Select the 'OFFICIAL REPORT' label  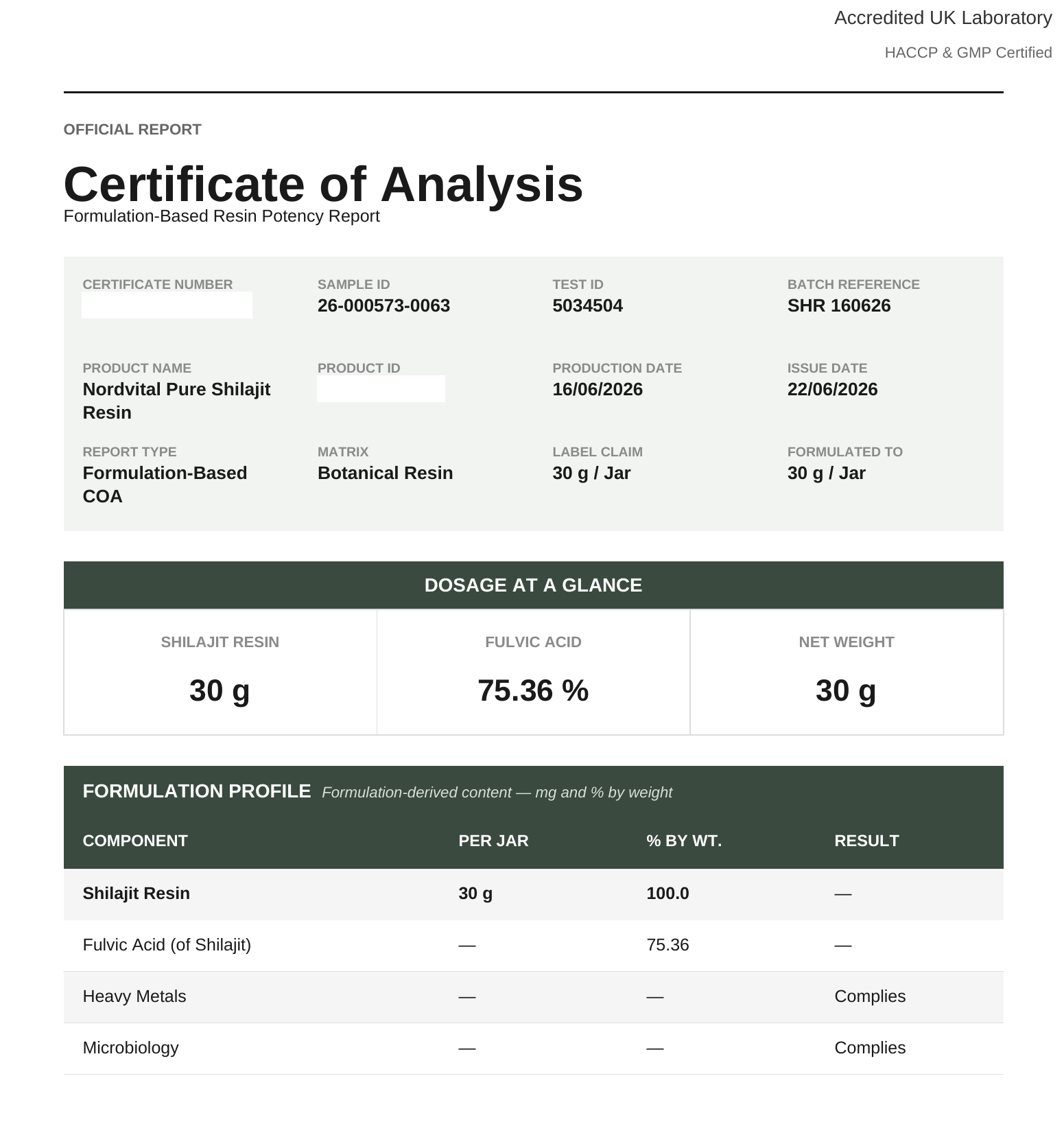pyautogui.click(x=132, y=130)
